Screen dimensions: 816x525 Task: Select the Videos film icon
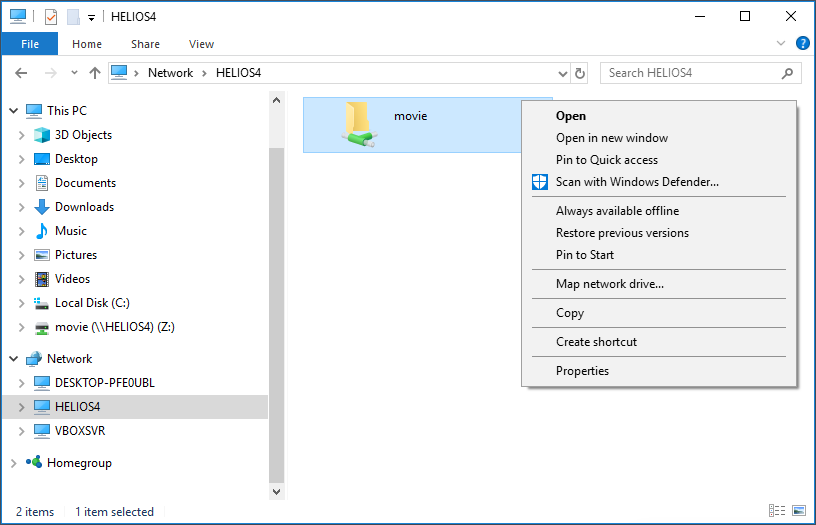tap(42, 279)
